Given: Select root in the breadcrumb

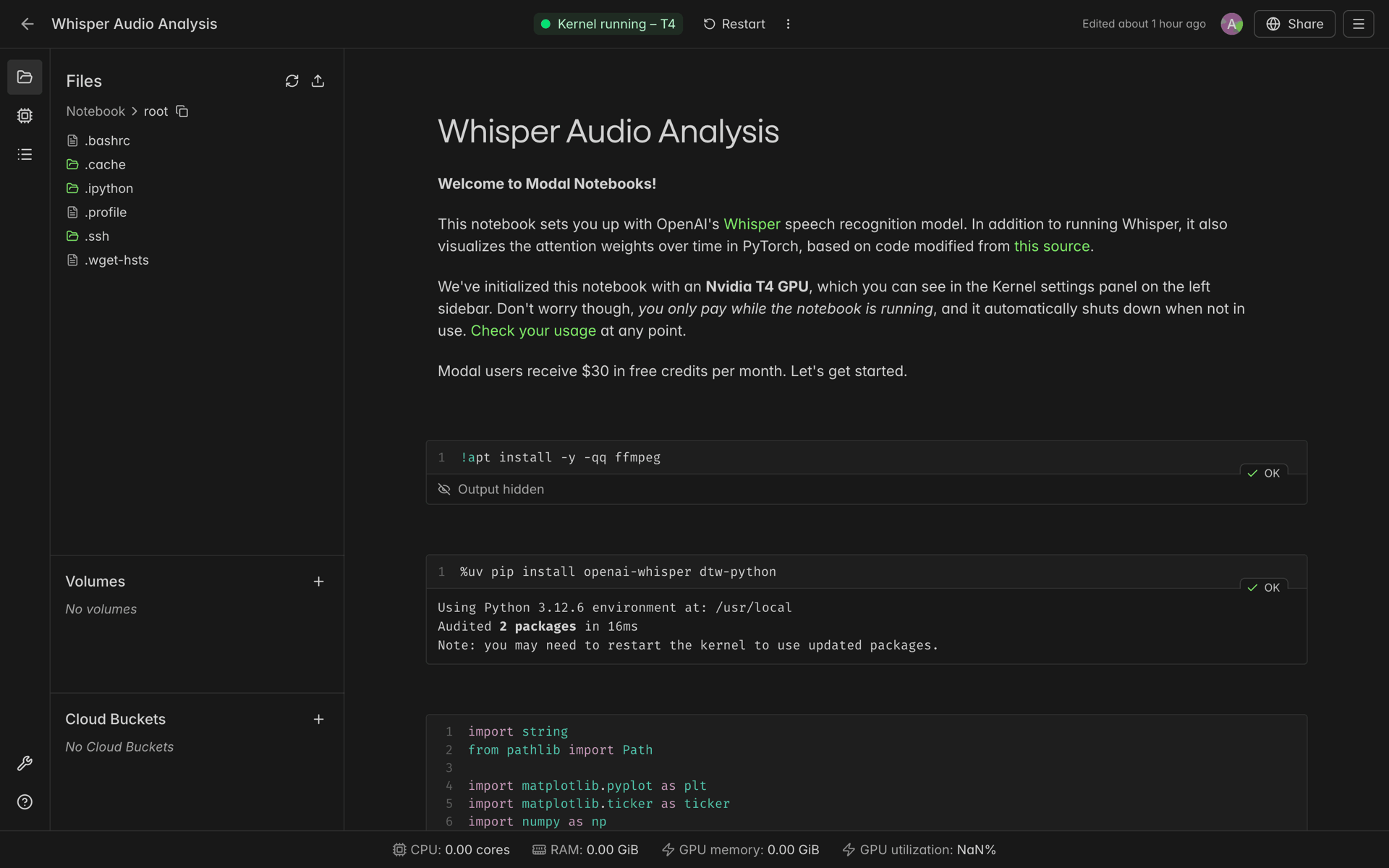Looking at the screenshot, I should coord(156,111).
